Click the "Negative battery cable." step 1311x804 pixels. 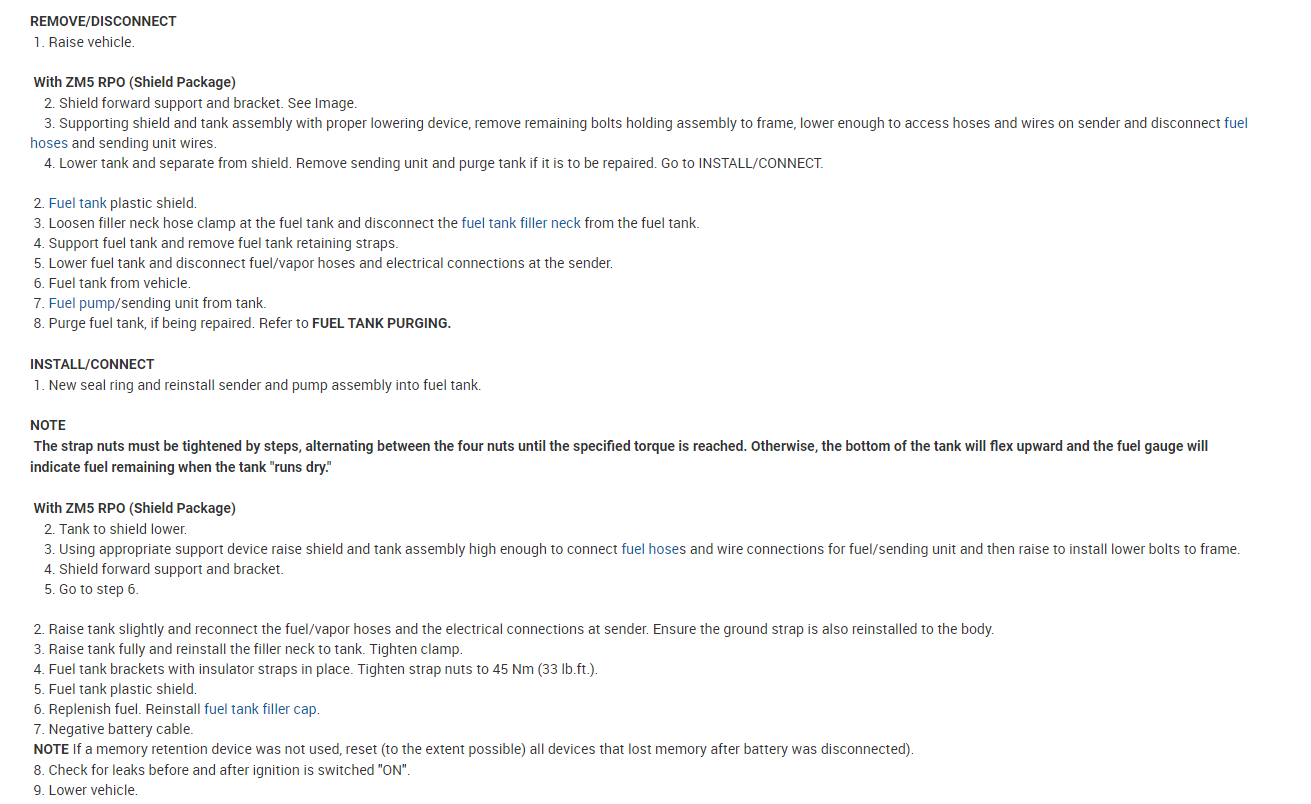point(121,729)
